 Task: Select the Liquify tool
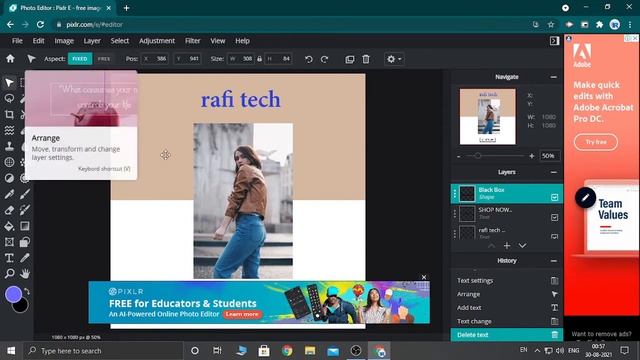coord(9,130)
